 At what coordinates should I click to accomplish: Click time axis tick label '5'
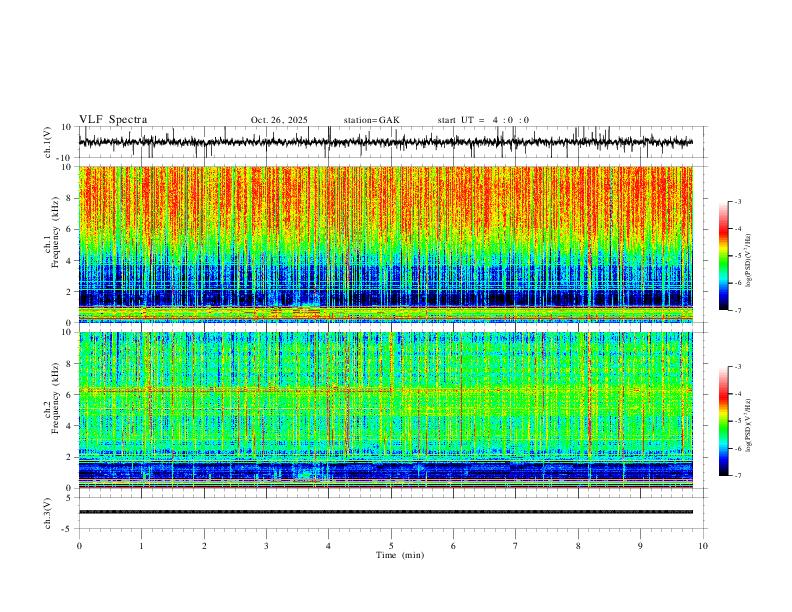pos(391,546)
